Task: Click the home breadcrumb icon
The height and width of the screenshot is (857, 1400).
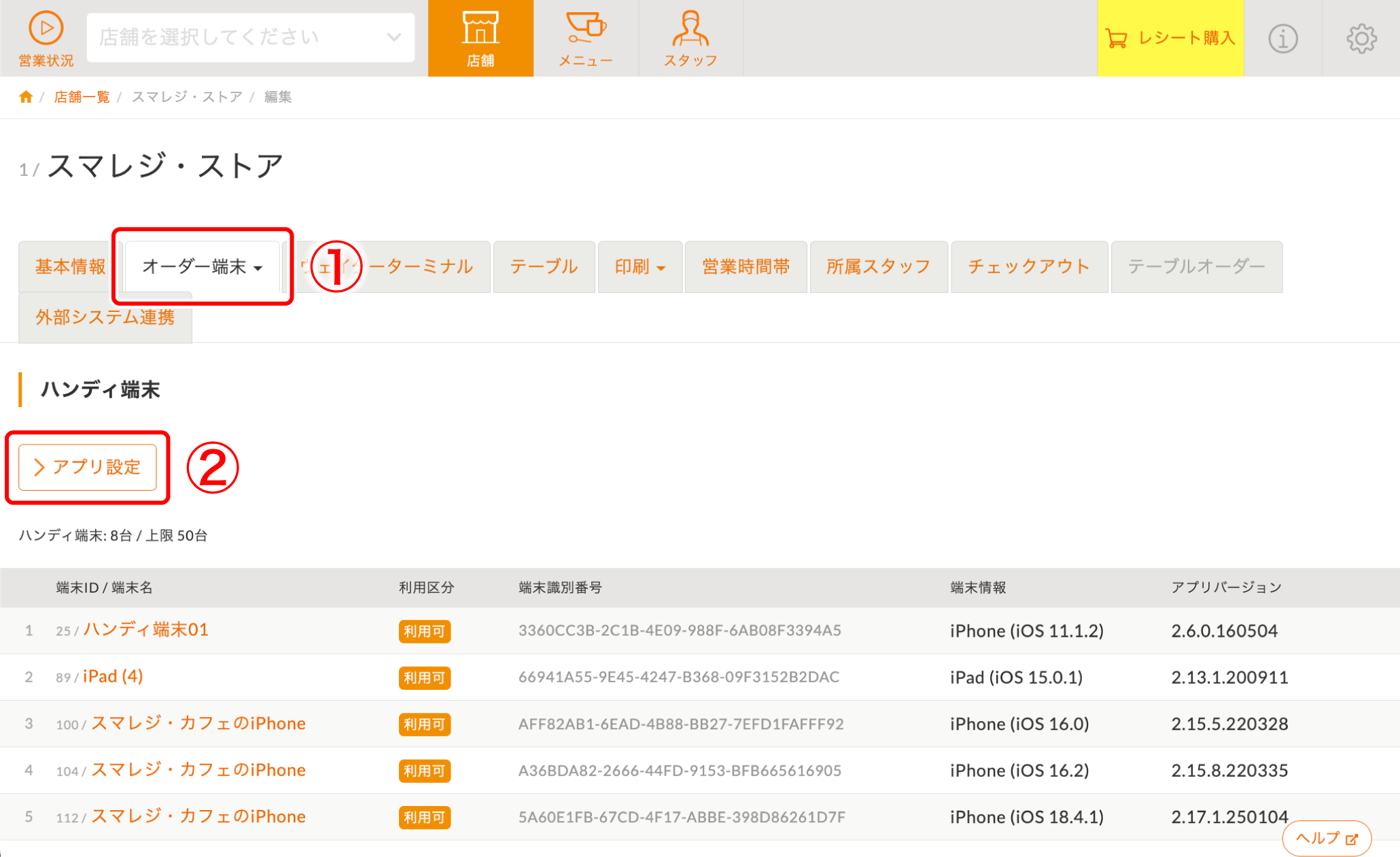Action: tap(26, 97)
